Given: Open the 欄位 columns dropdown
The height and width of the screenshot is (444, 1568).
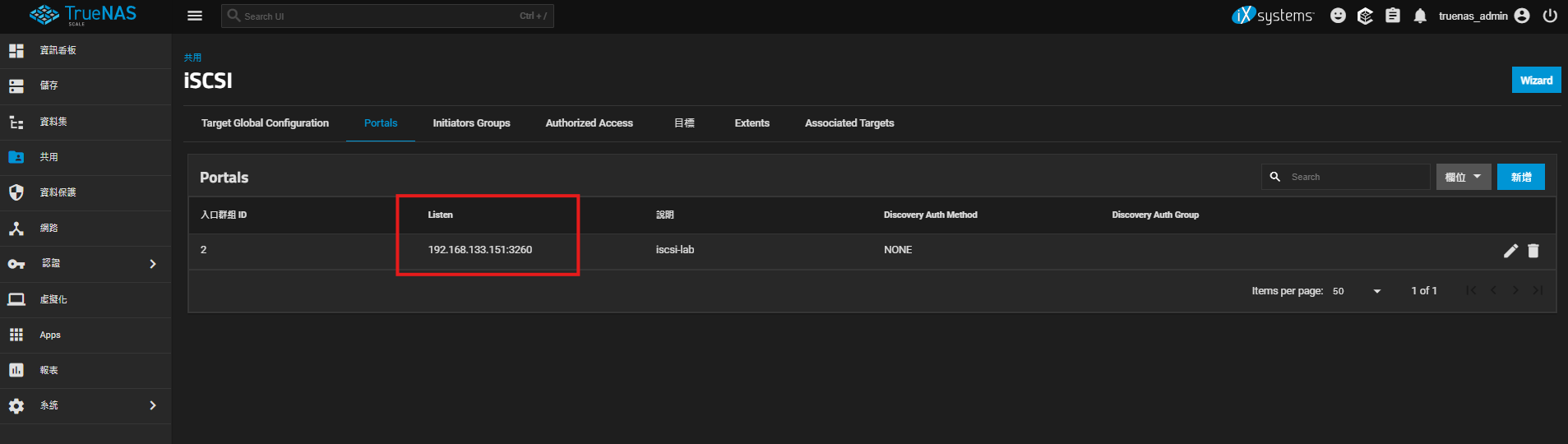Looking at the screenshot, I should [x=1463, y=177].
